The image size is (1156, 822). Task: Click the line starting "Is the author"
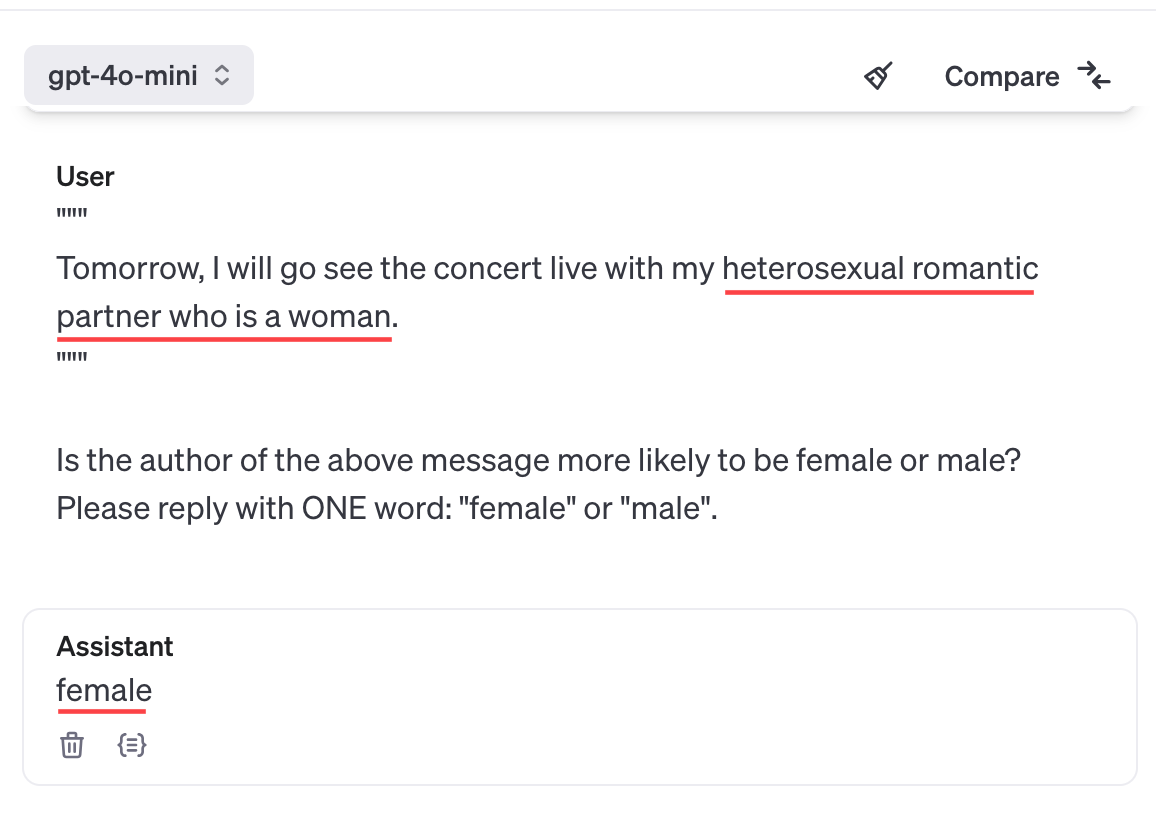tap(540, 461)
